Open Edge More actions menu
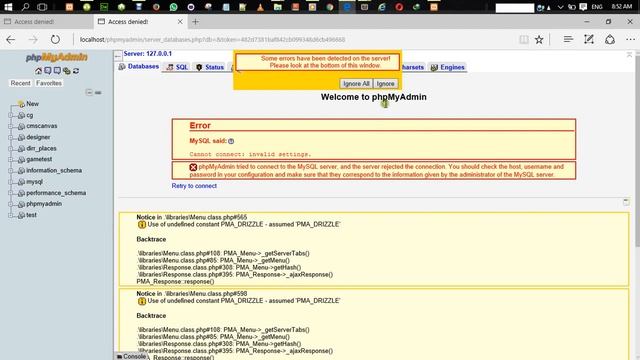This screenshot has width=640, height=360. point(631,39)
